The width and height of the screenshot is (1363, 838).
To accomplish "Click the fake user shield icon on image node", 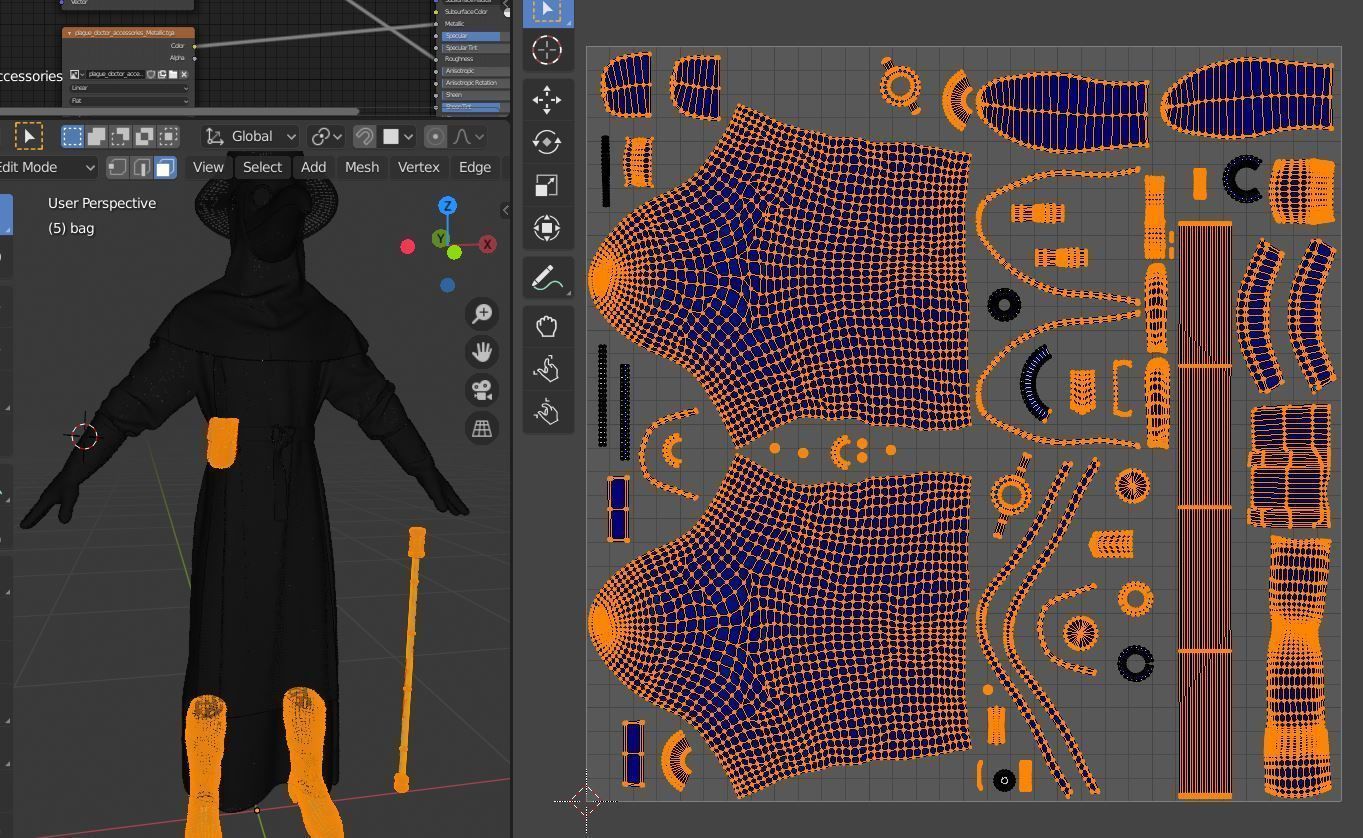I will (x=151, y=74).
